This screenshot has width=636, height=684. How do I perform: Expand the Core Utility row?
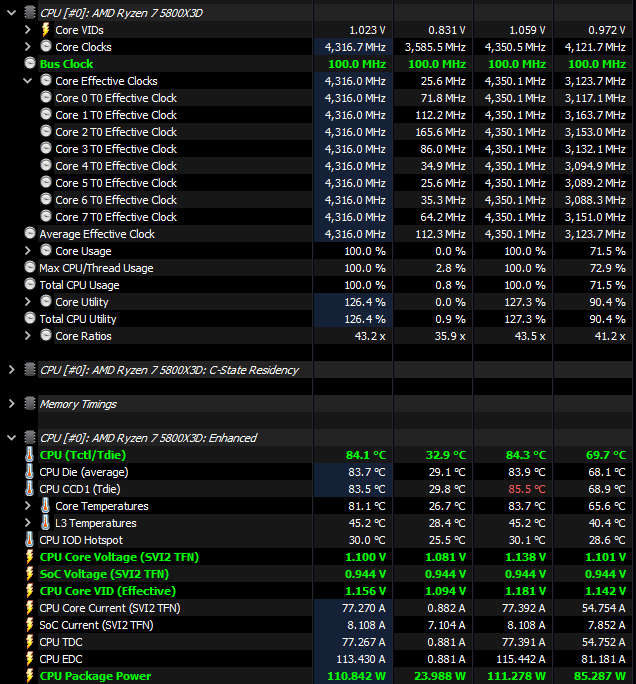tap(27, 302)
